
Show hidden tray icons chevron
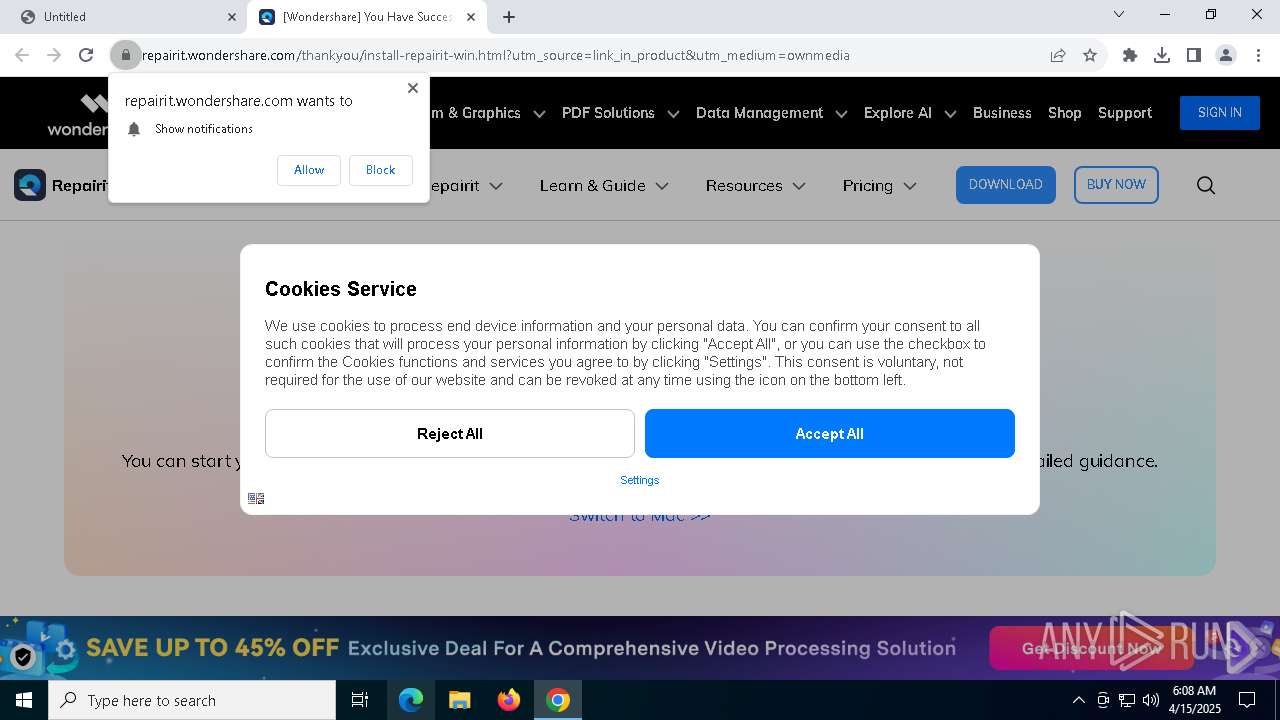click(x=1078, y=700)
